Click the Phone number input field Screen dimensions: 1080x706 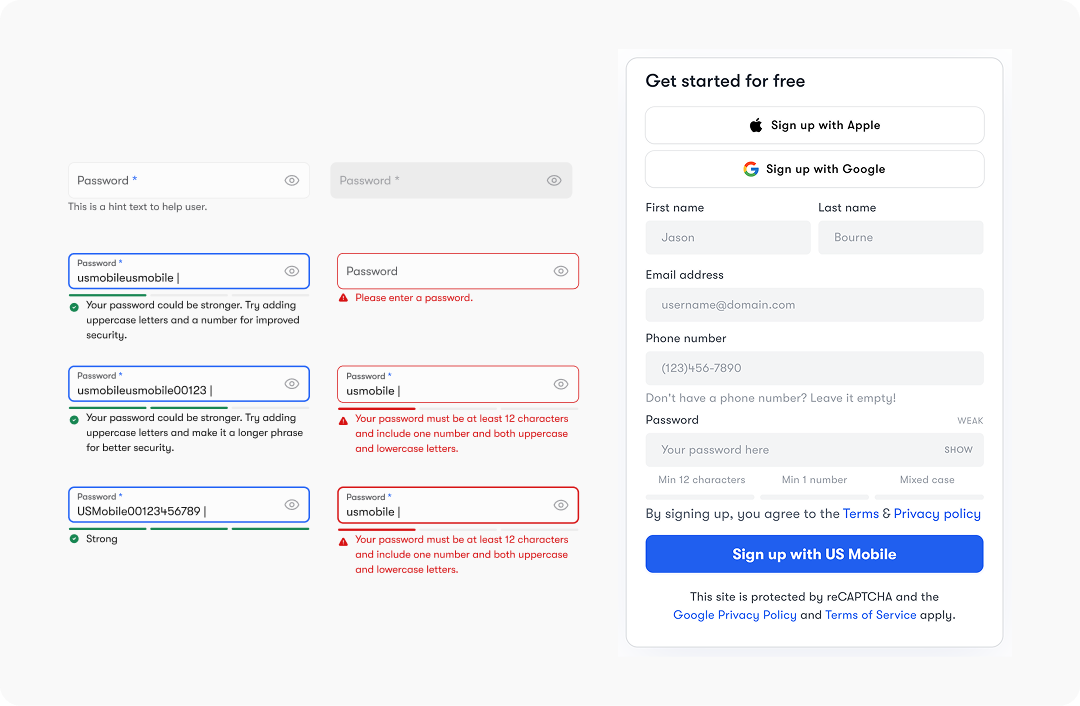coord(814,368)
